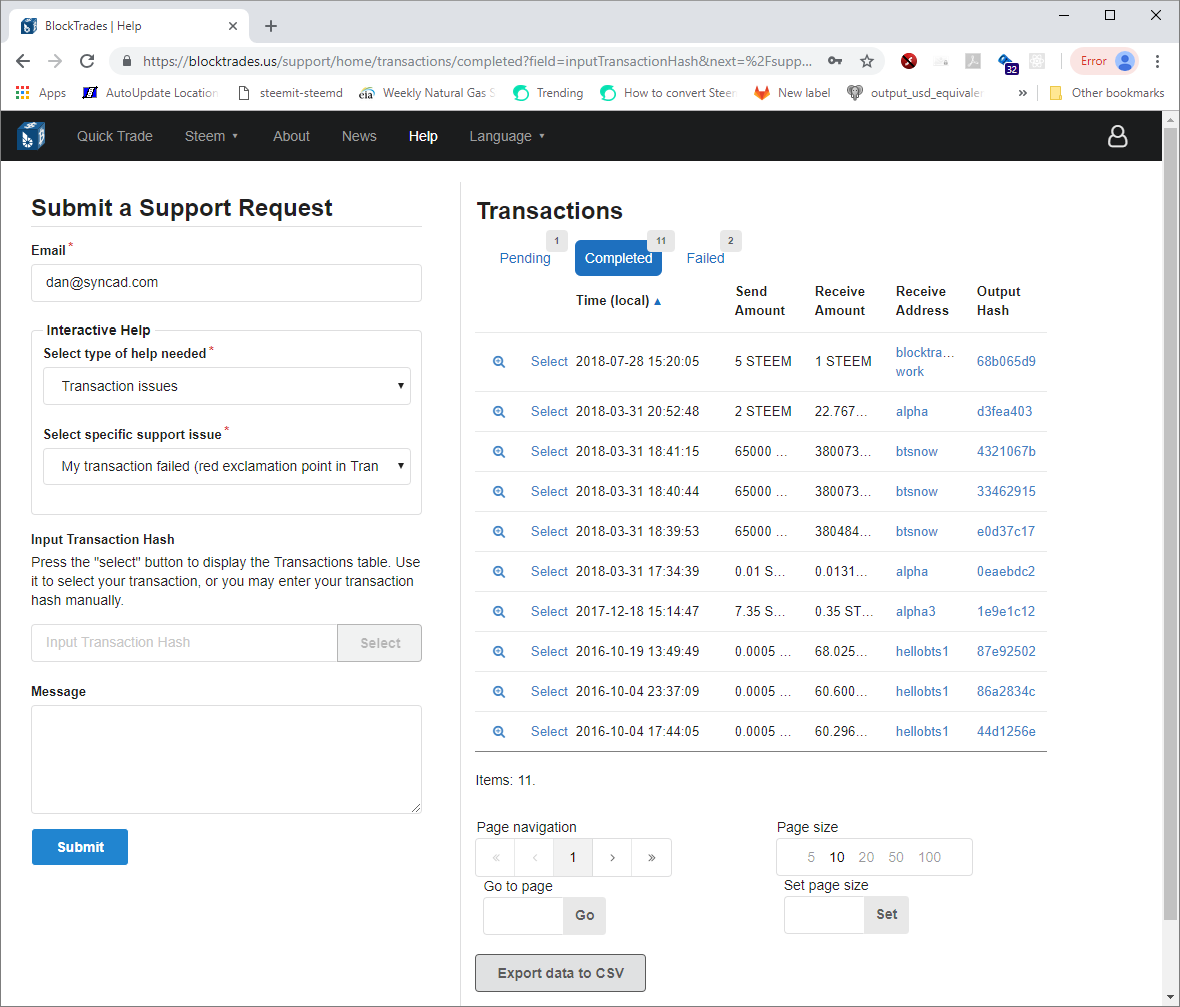Open receive address alpha3

click(915, 612)
